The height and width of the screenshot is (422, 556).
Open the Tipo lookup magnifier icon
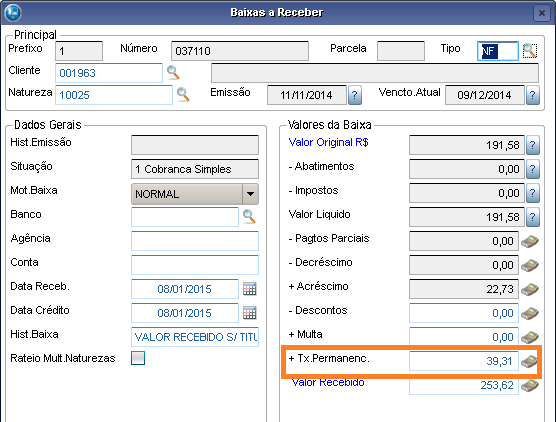[529, 51]
